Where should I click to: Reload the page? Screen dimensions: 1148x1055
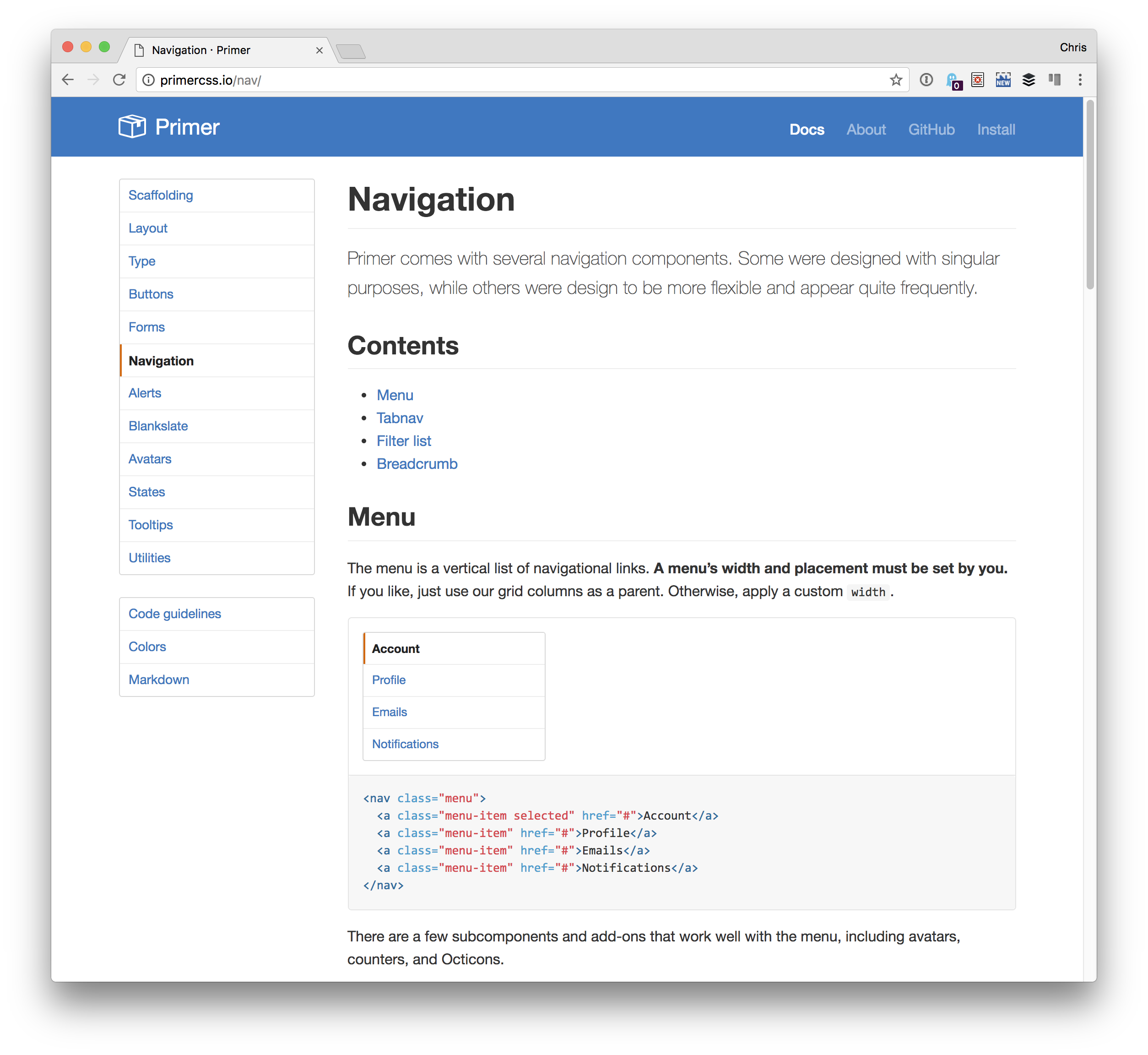click(x=119, y=80)
